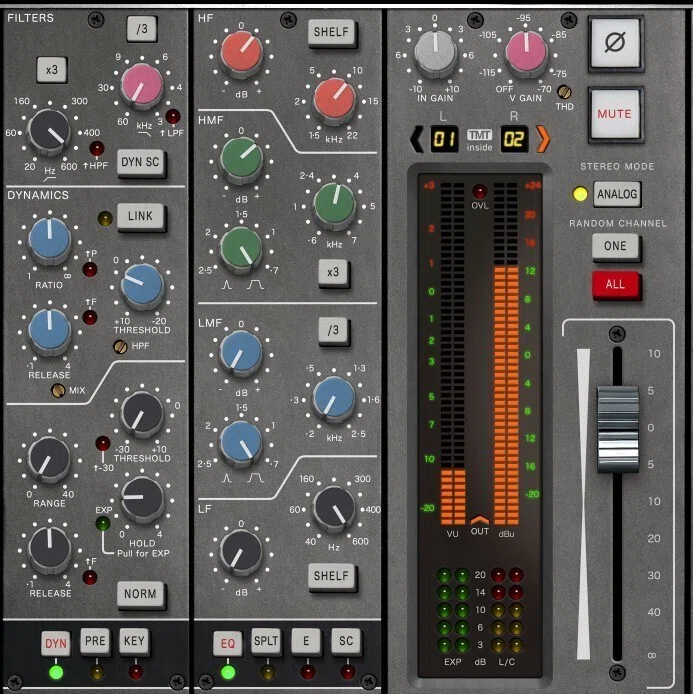Click the black LF frequency Hz knob
Viewport: 693px width, 694px height.
(x=334, y=509)
